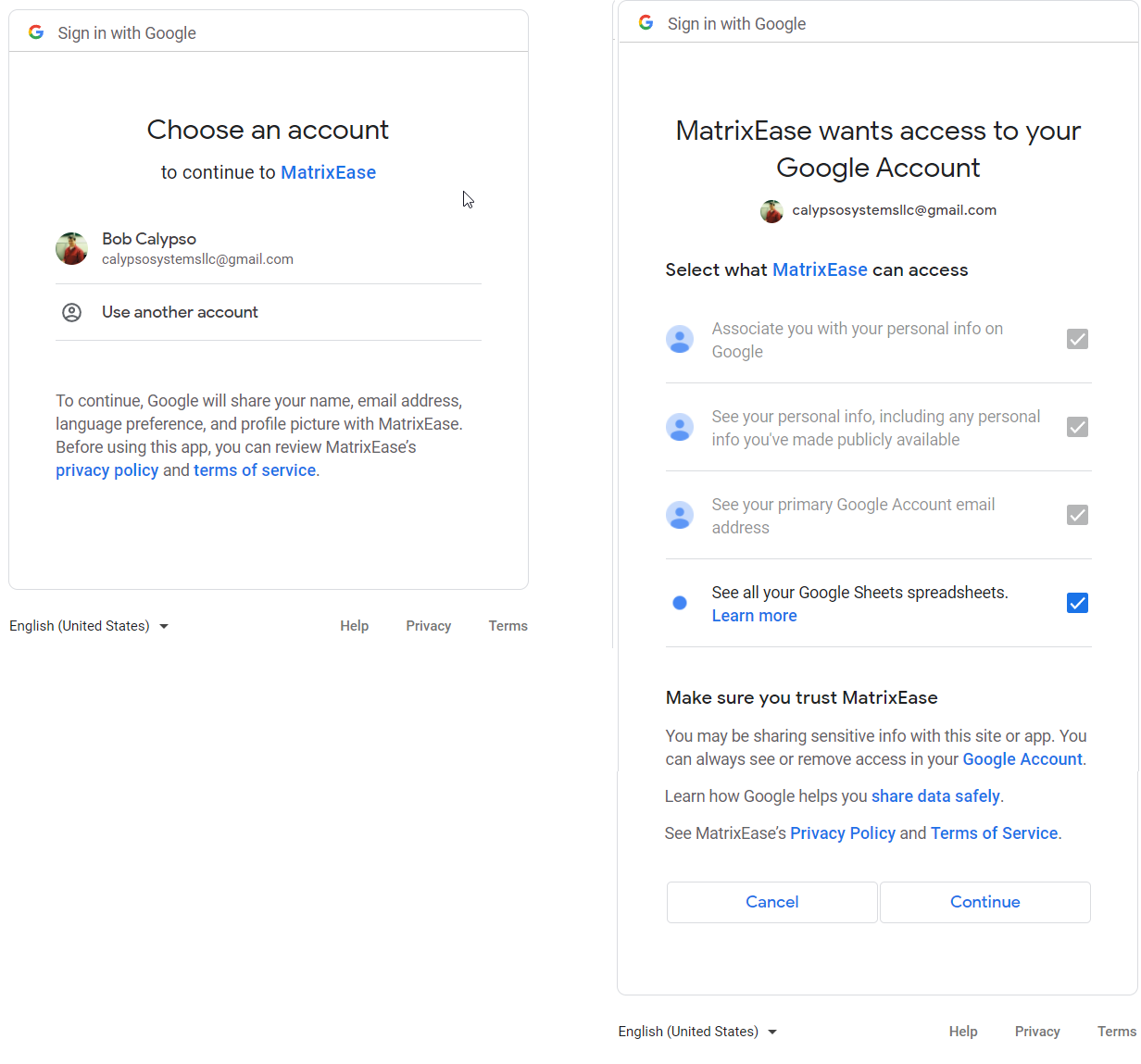Click person icon beside See your personal info
The image size is (1141, 1064).
click(680, 427)
